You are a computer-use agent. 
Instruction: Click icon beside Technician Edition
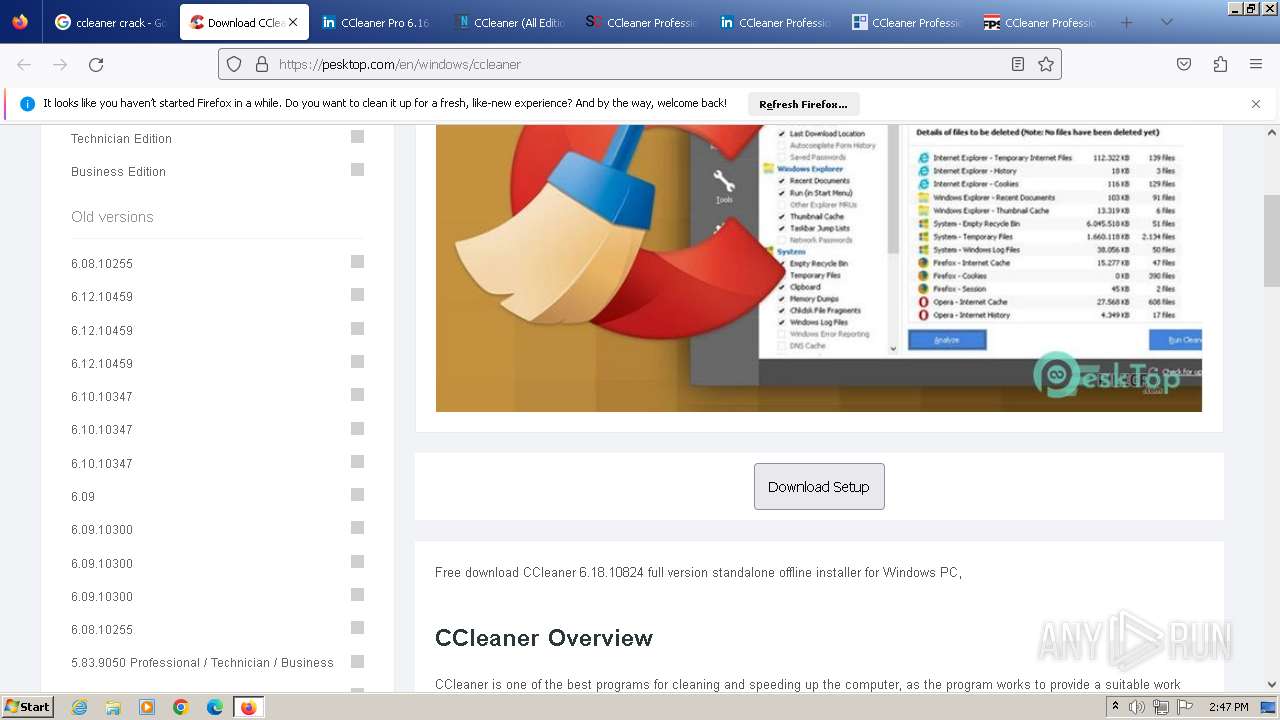click(x=357, y=137)
